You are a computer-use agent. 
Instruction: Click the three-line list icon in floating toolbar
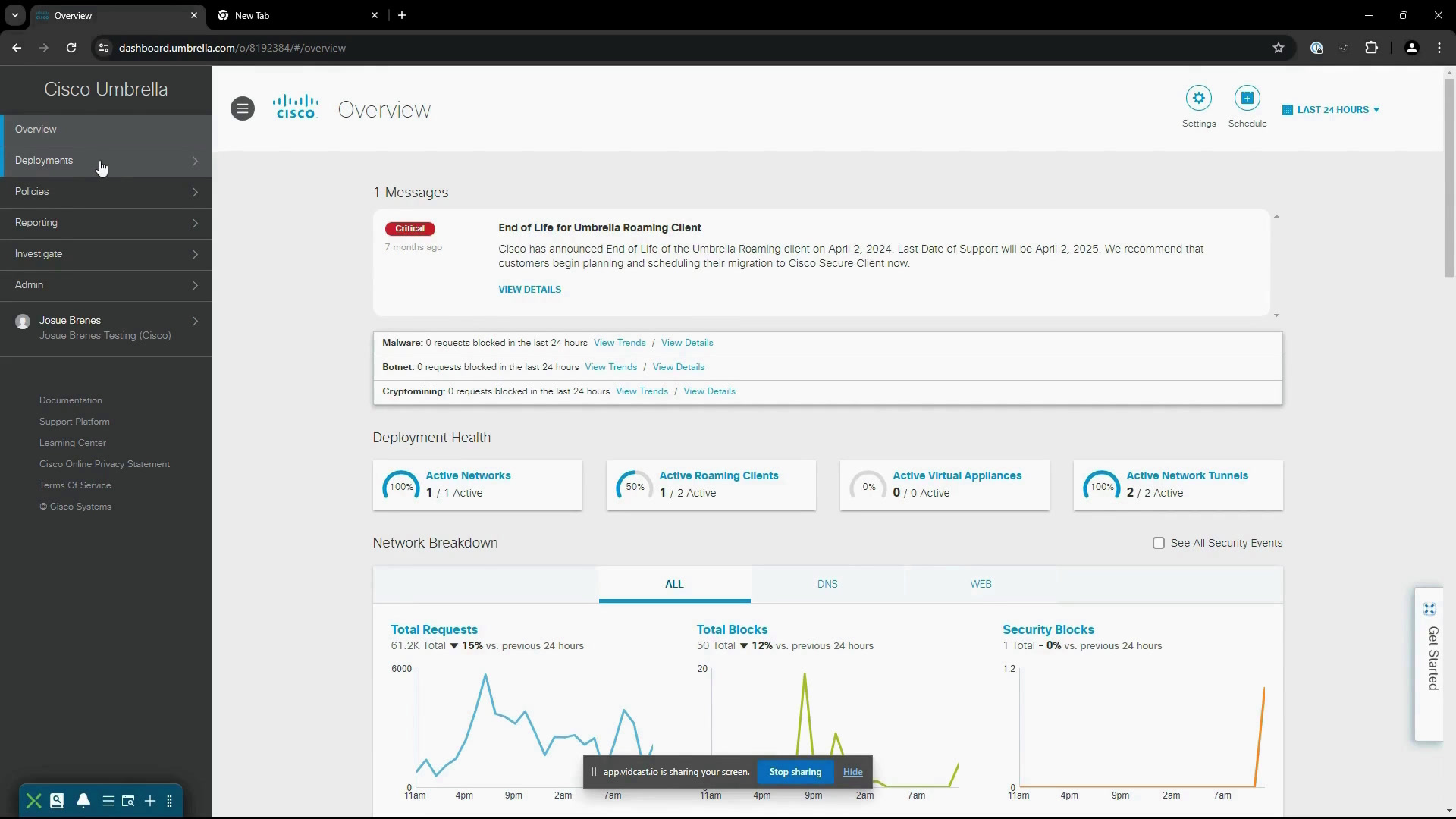click(108, 801)
